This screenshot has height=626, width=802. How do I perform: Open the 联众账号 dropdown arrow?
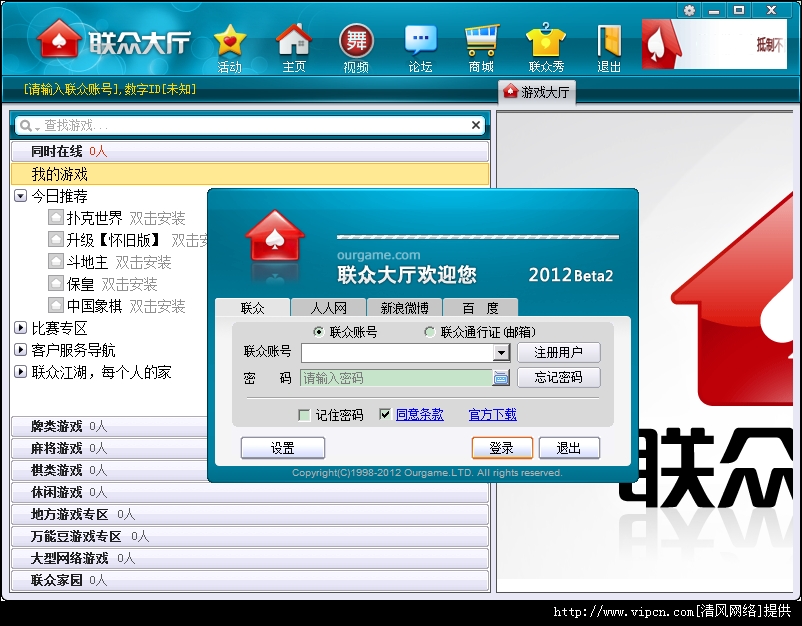pyautogui.click(x=502, y=352)
